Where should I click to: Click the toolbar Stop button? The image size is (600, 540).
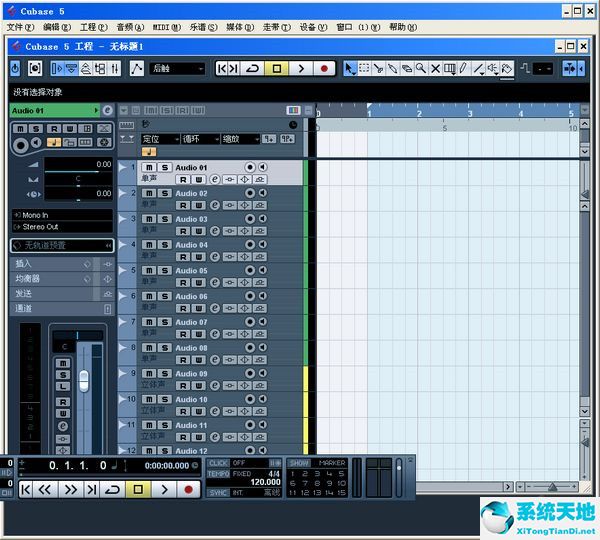click(x=277, y=69)
